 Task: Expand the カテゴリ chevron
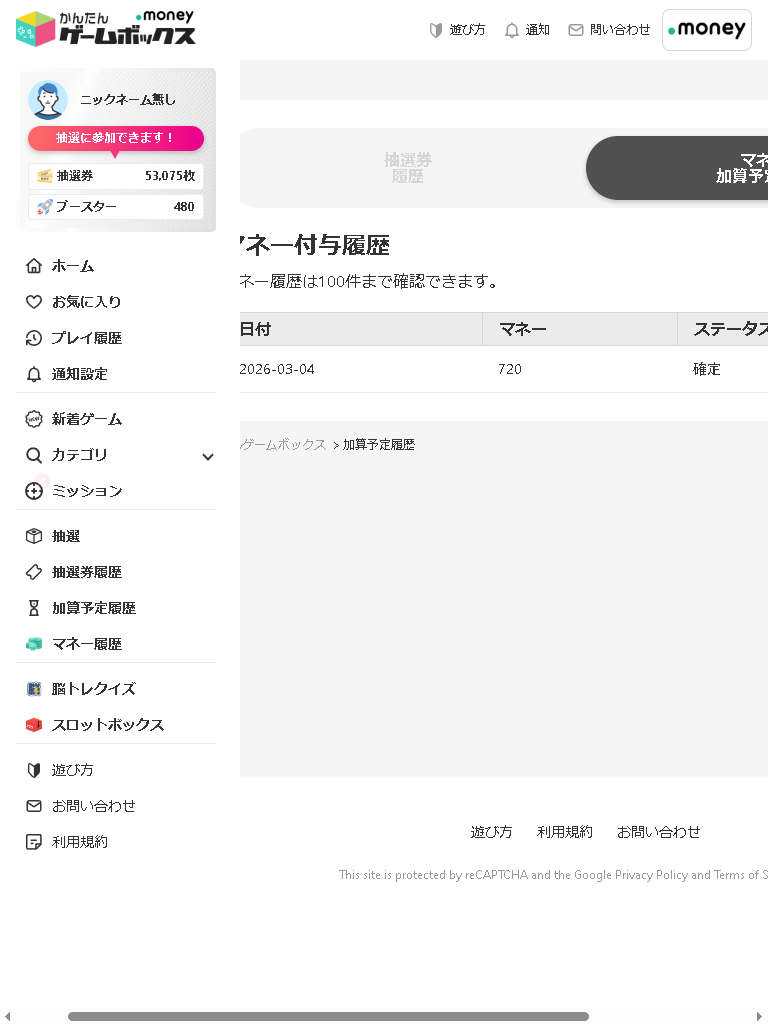point(208,457)
